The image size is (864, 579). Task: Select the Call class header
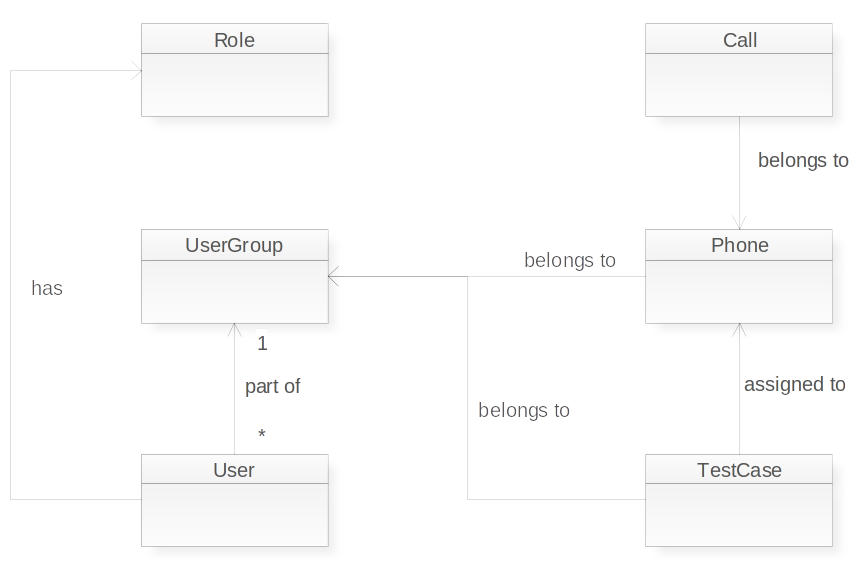739,41
